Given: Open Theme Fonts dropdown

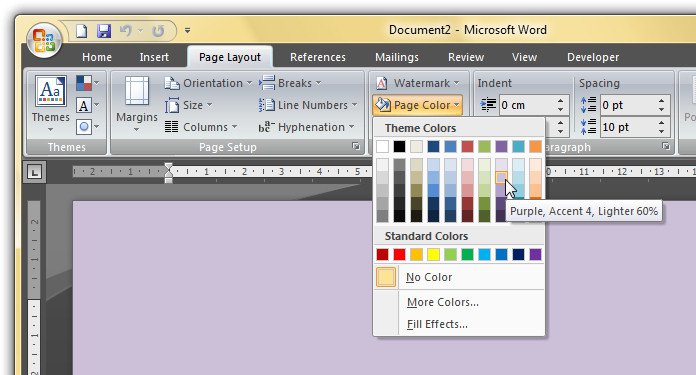Looking at the screenshot, I should [x=87, y=105].
